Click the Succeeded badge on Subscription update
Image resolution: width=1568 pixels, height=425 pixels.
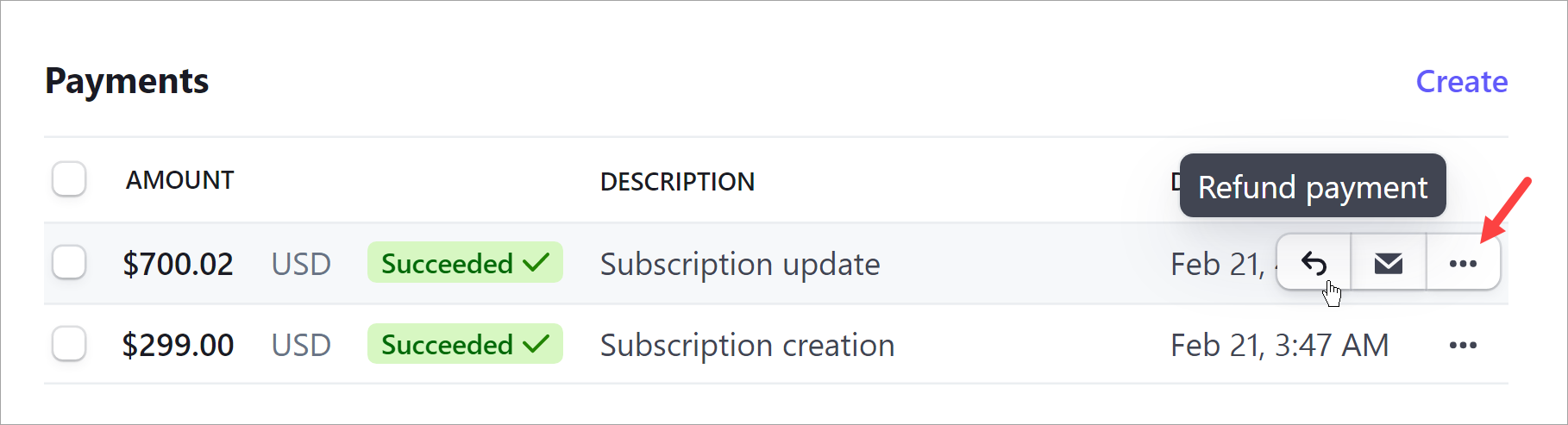pos(465,262)
